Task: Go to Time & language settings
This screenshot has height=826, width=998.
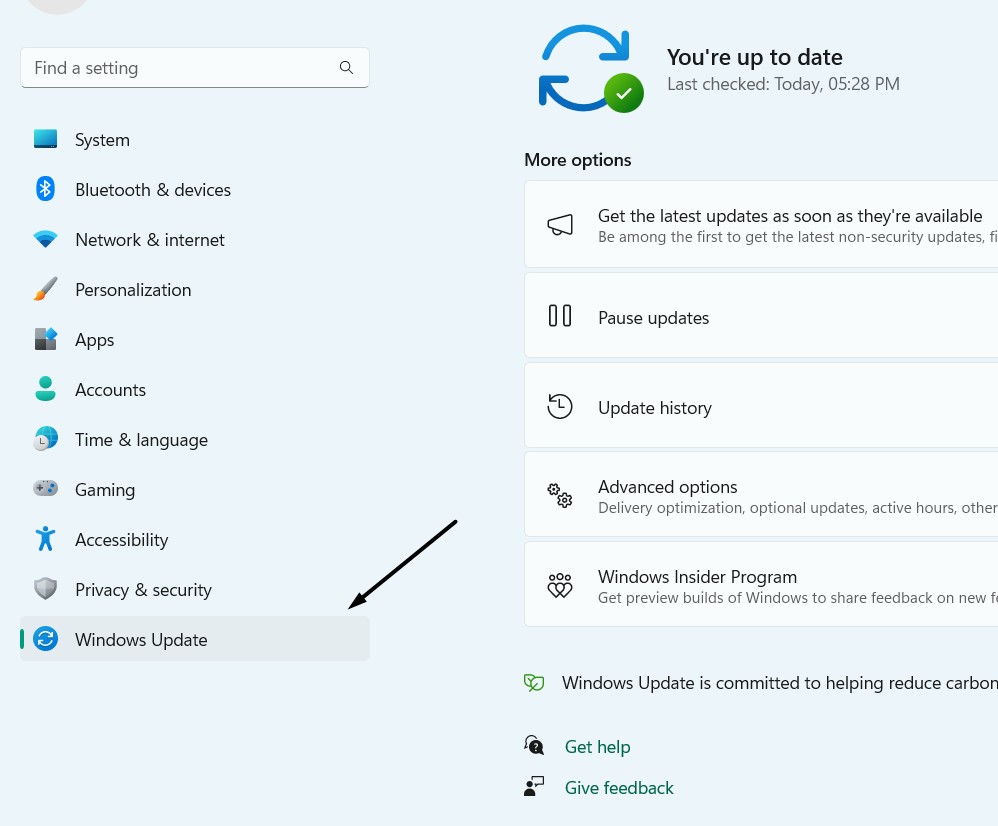Action: (141, 440)
